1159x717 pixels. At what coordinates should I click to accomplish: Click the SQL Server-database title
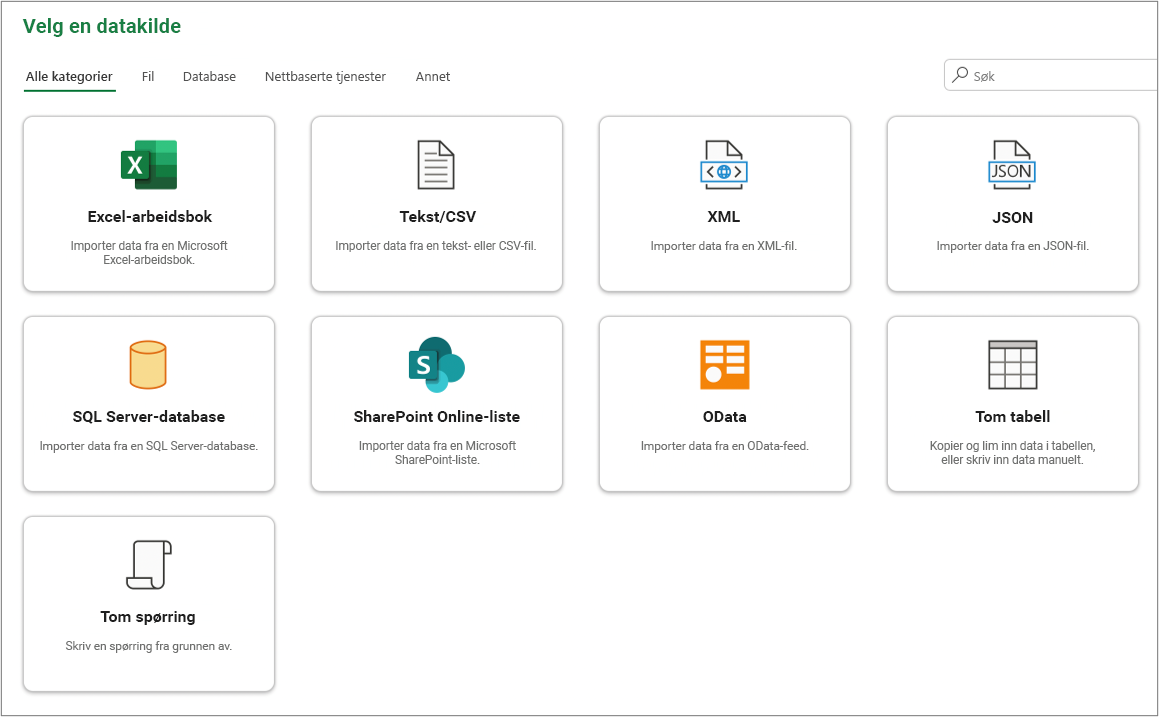[x=149, y=416]
